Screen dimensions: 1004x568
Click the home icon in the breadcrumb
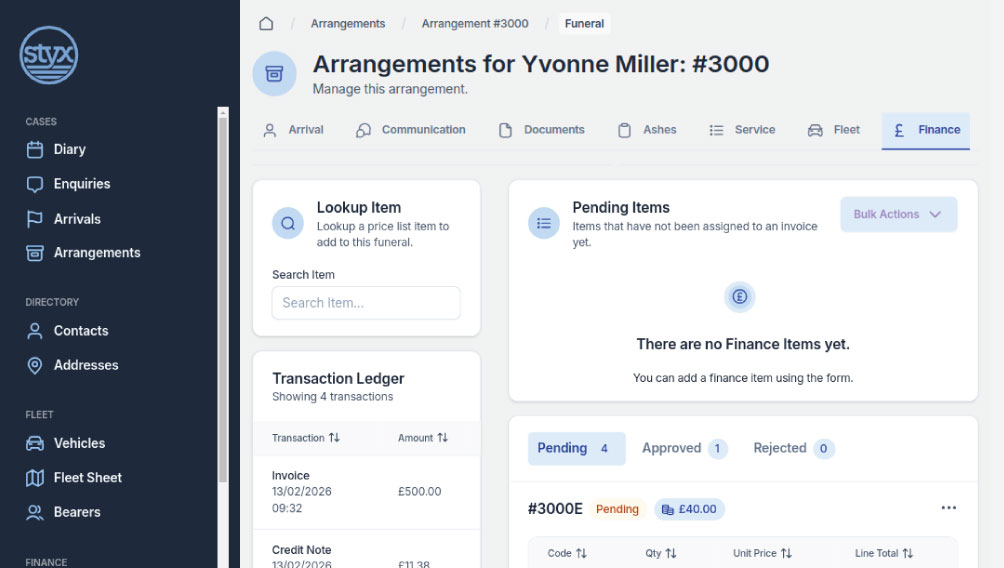pos(266,23)
